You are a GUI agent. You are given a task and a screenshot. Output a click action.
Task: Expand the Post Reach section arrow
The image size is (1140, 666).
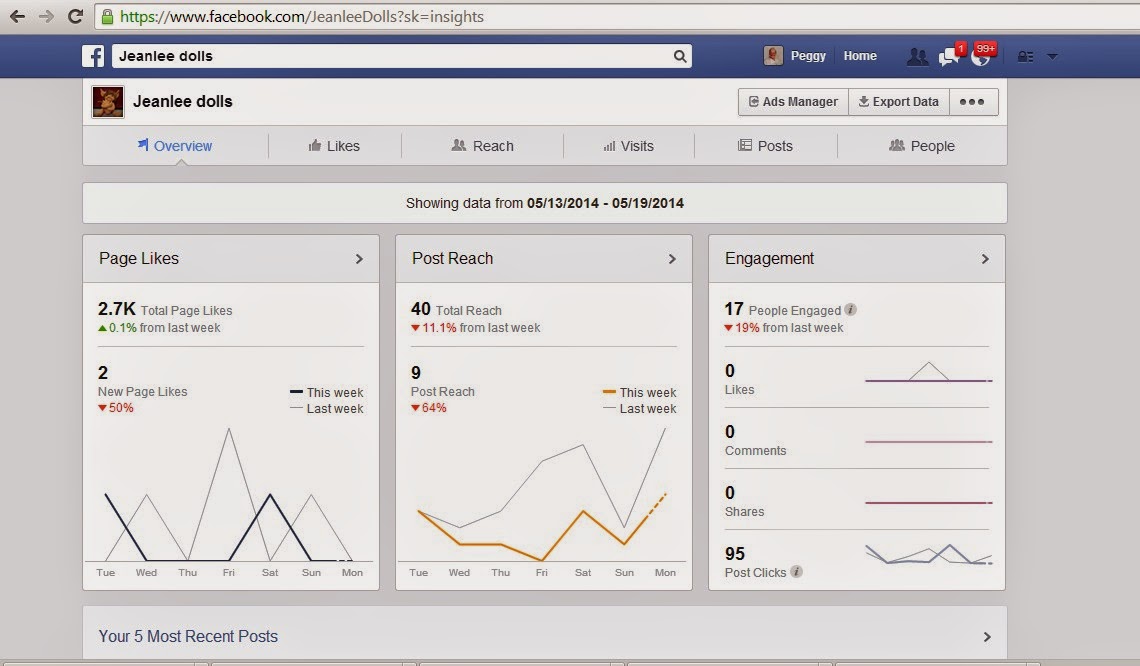pyautogui.click(x=672, y=258)
